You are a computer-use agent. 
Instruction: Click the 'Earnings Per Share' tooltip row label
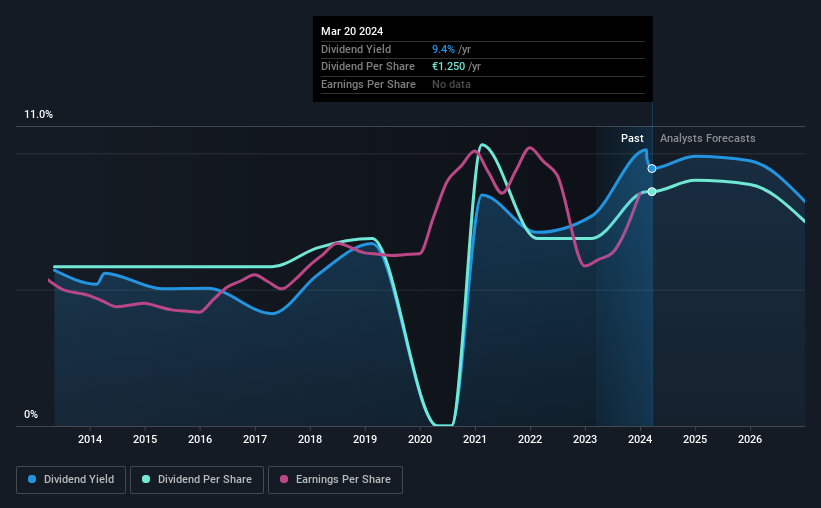point(368,84)
